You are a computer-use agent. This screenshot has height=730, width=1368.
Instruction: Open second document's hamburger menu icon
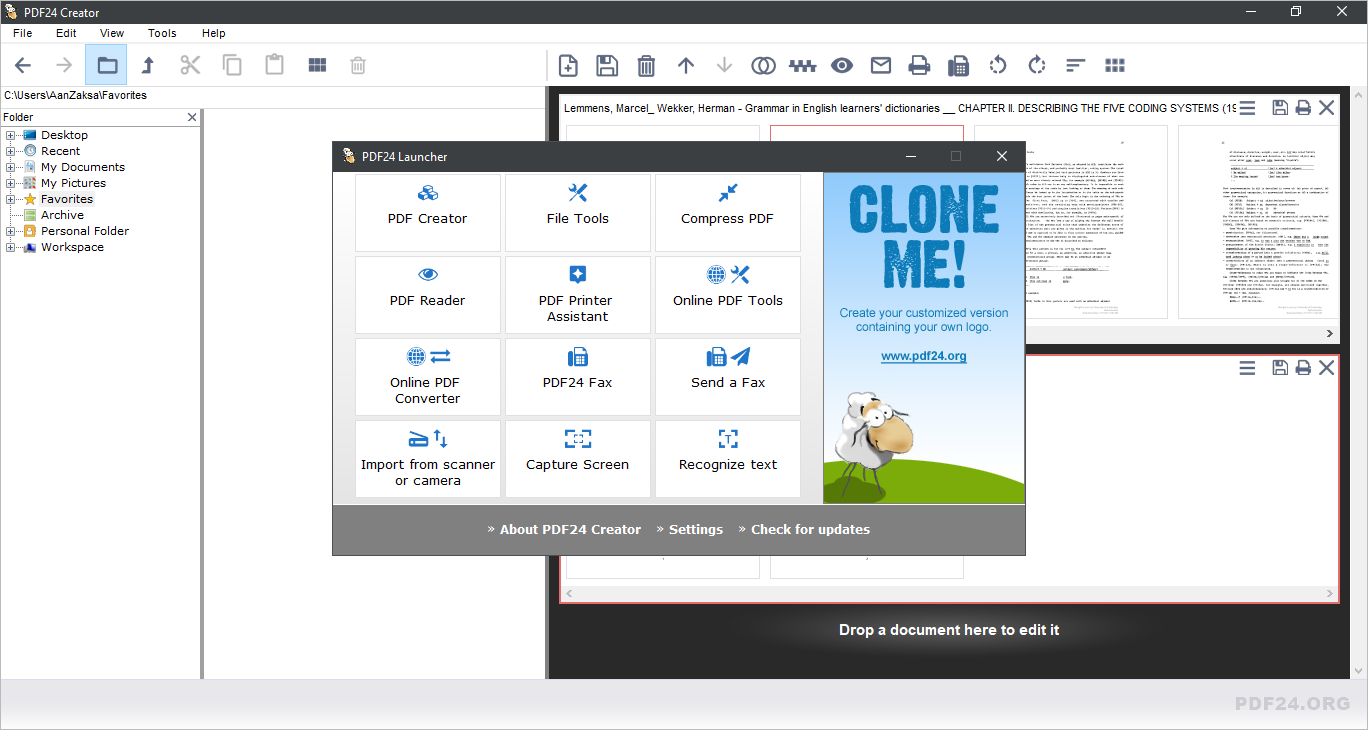tap(1247, 368)
